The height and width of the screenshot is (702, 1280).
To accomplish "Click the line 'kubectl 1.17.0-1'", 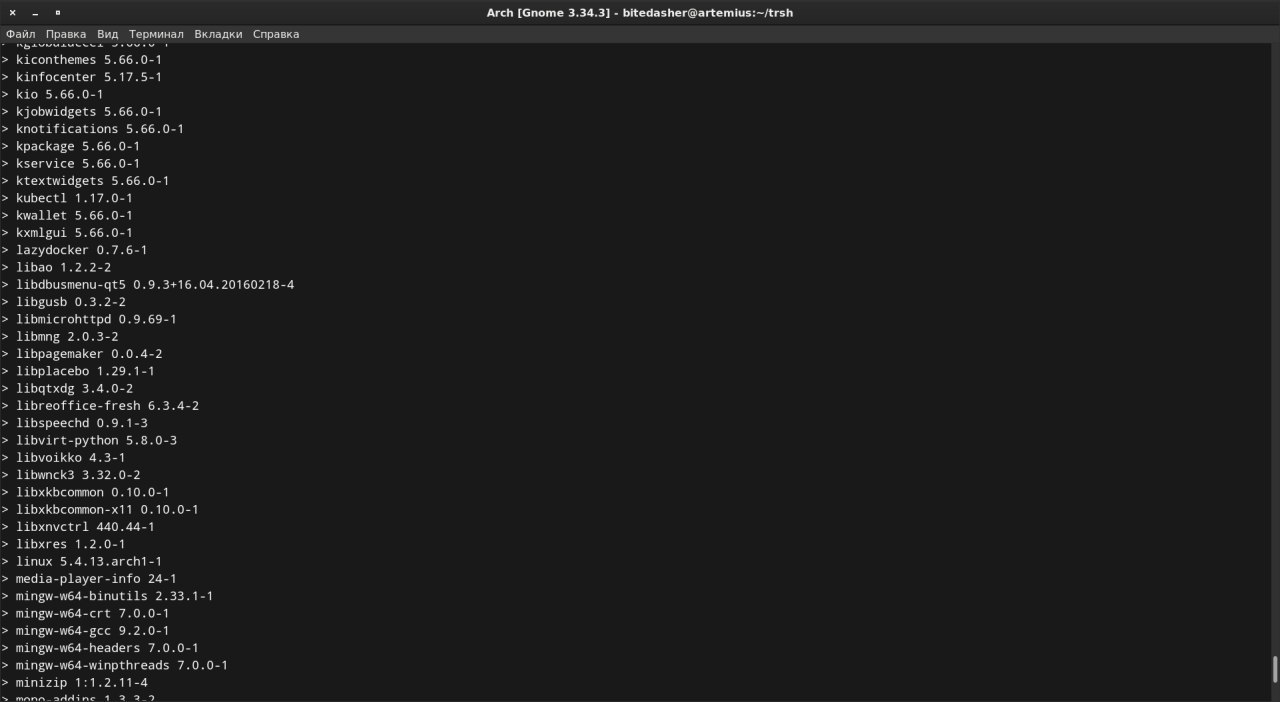I will [74, 198].
